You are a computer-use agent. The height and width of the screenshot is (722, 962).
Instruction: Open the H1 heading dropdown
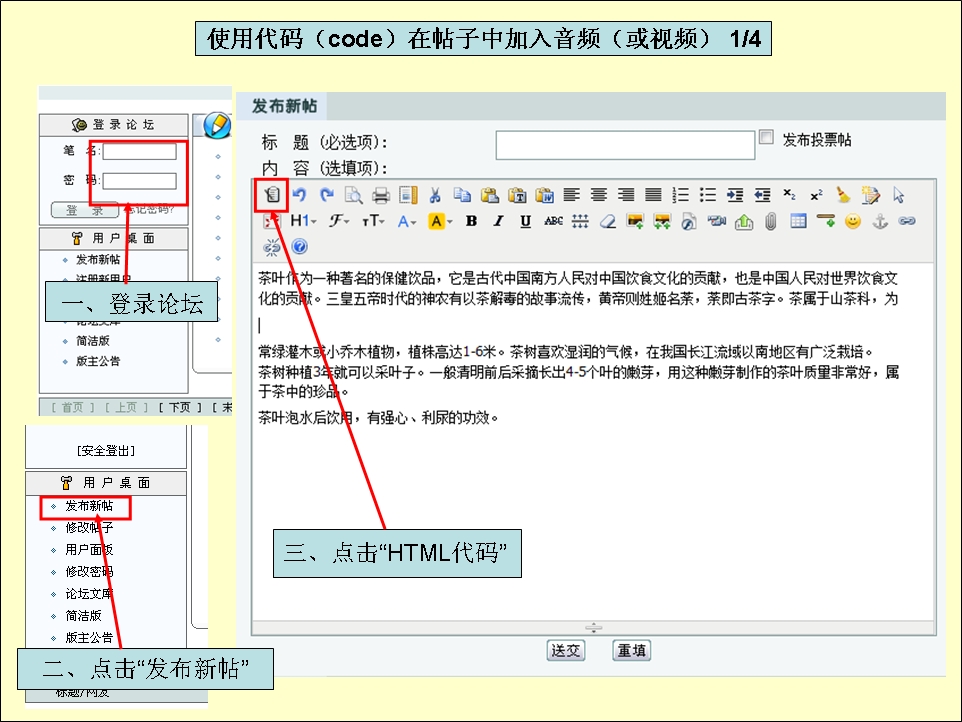[x=303, y=221]
